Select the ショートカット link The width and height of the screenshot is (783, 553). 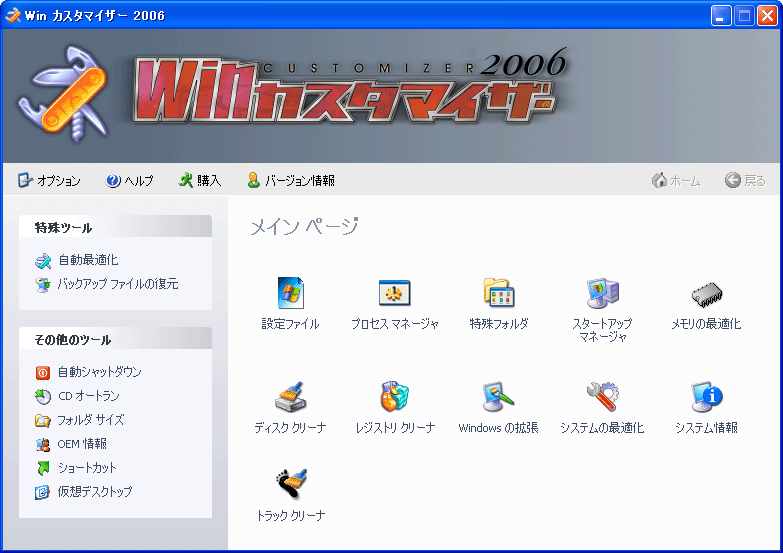[x=87, y=468]
